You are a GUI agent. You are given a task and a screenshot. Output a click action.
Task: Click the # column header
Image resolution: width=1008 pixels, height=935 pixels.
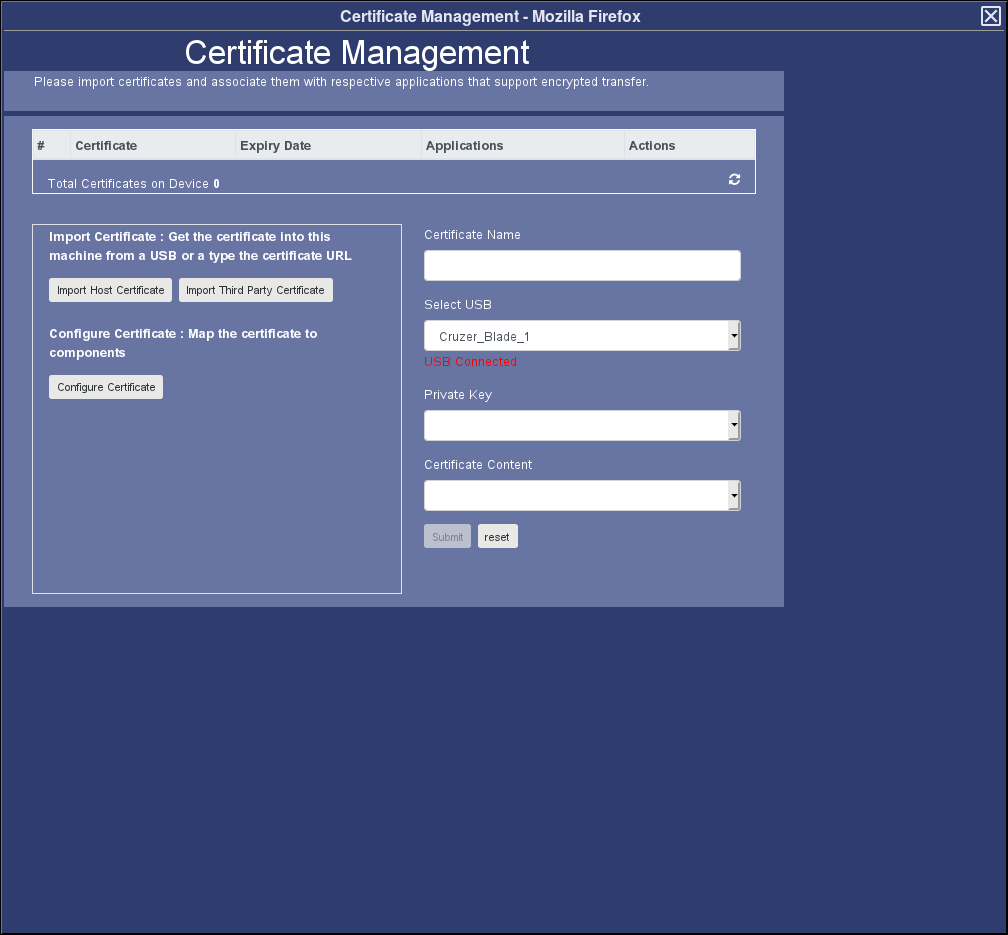coord(41,146)
